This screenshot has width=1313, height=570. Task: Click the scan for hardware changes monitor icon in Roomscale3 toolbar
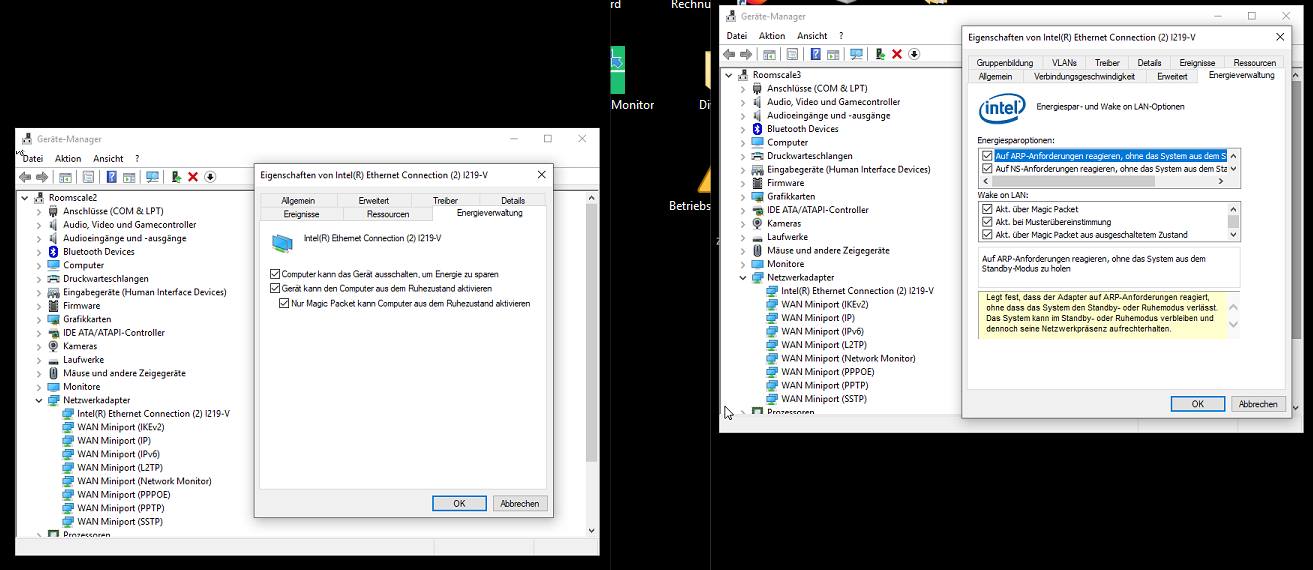(x=856, y=54)
